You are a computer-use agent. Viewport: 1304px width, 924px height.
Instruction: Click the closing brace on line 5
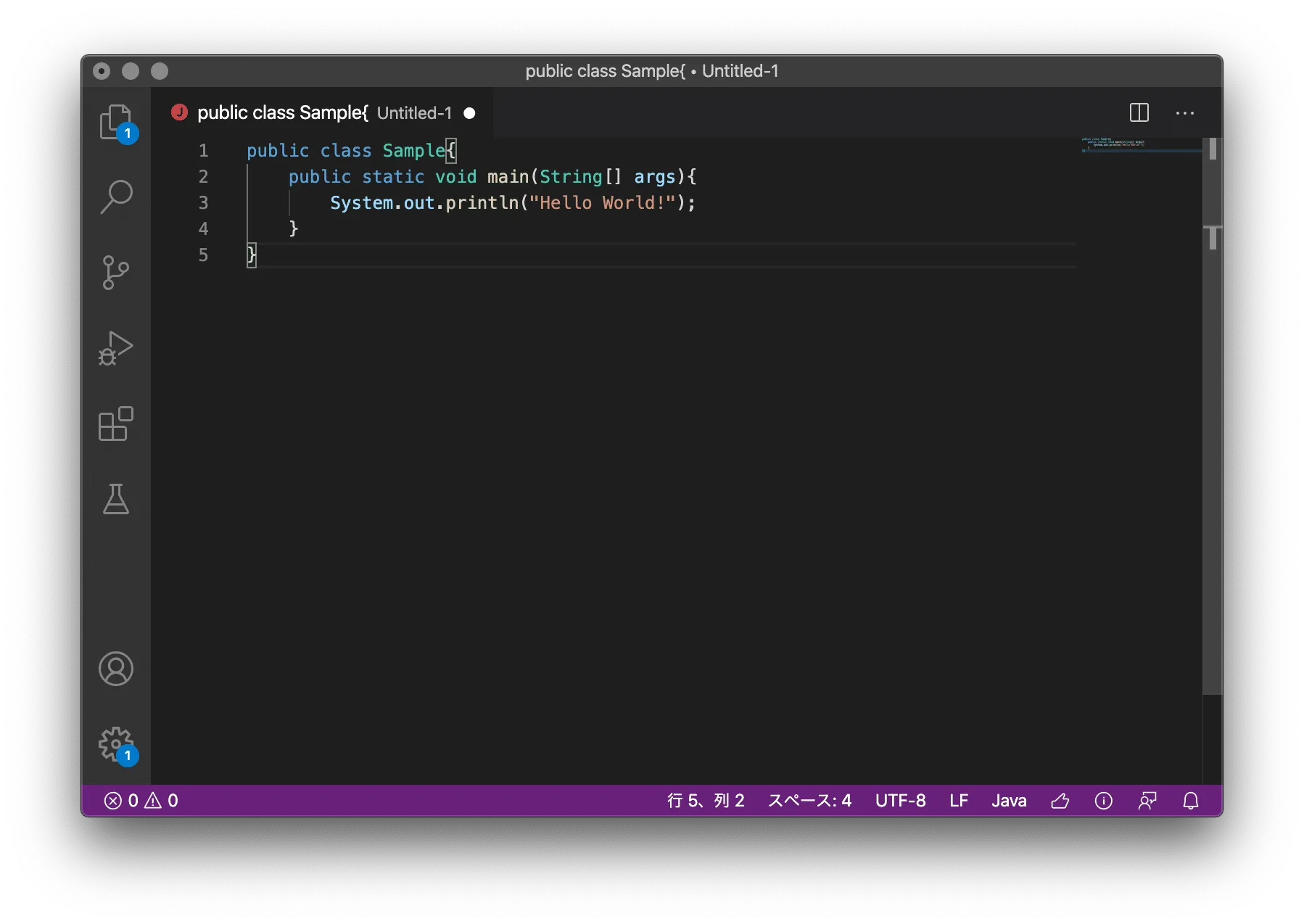coord(252,255)
